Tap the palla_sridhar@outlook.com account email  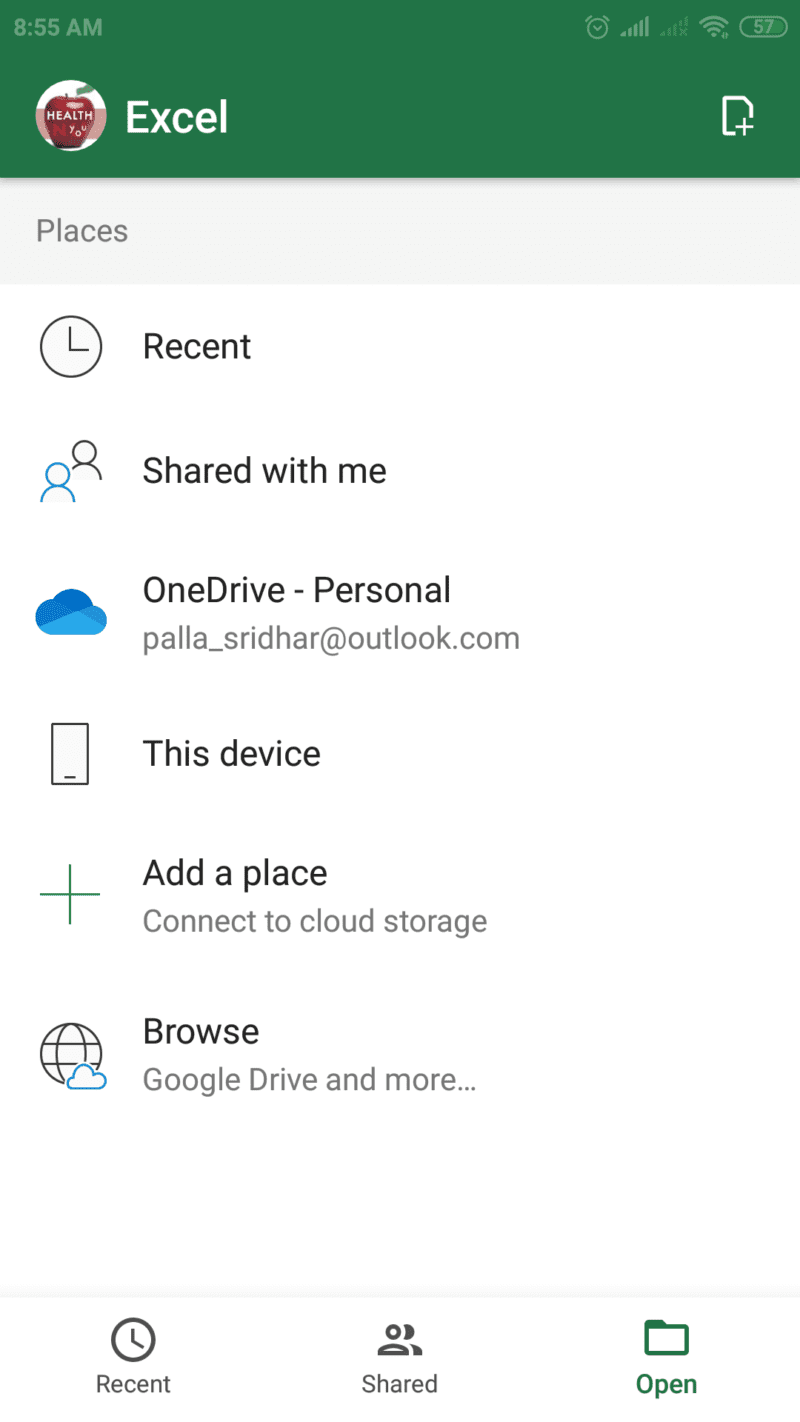pos(331,638)
